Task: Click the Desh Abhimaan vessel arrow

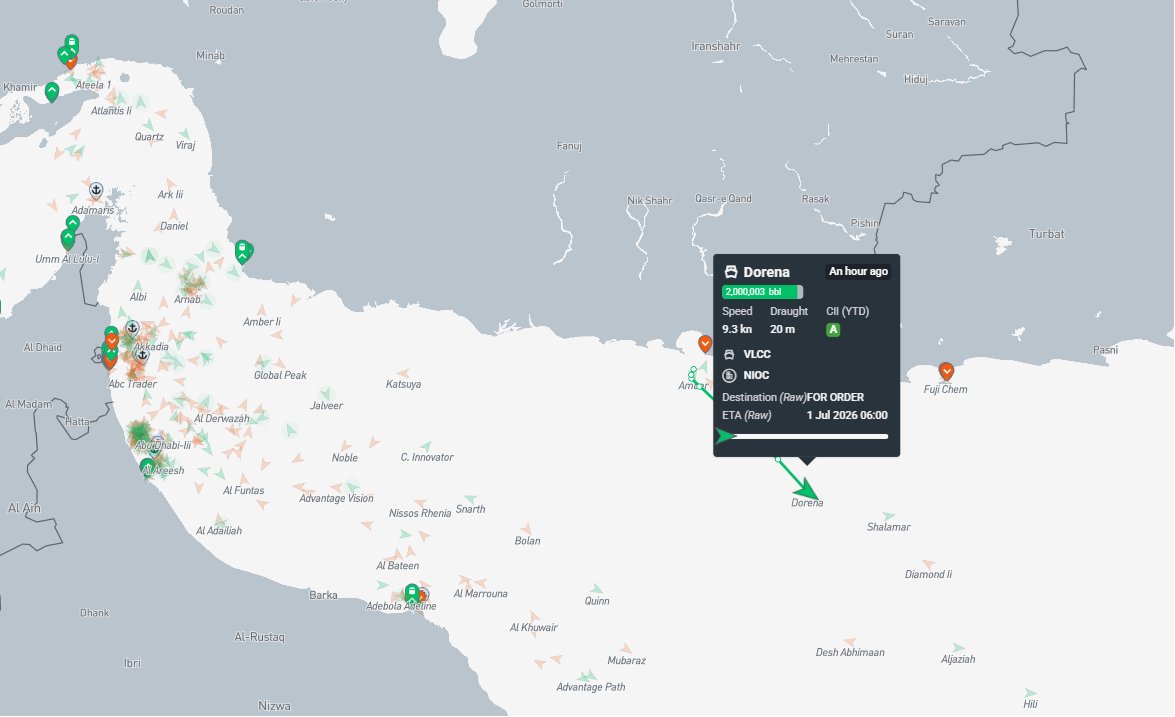Action: (850, 642)
